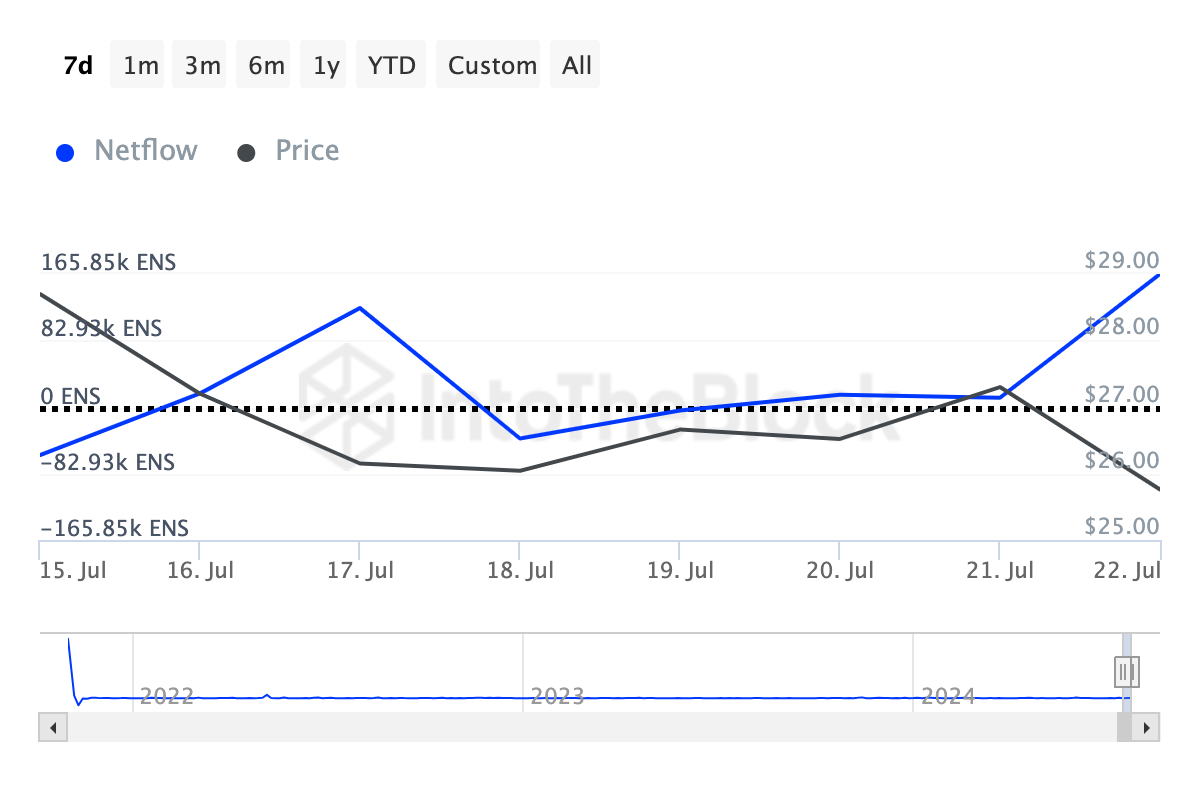The height and width of the screenshot is (800, 1200).
Task: Click the Price line low at 18 Jul
Action: coord(520,470)
